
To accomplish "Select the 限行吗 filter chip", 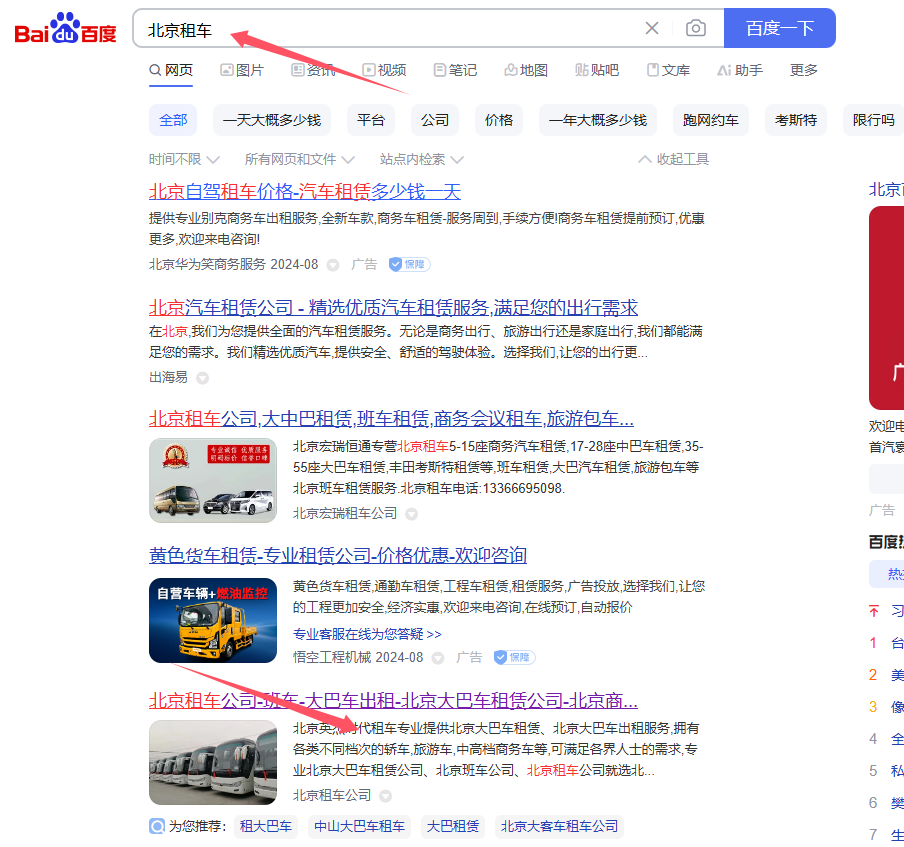I will [x=873, y=120].
